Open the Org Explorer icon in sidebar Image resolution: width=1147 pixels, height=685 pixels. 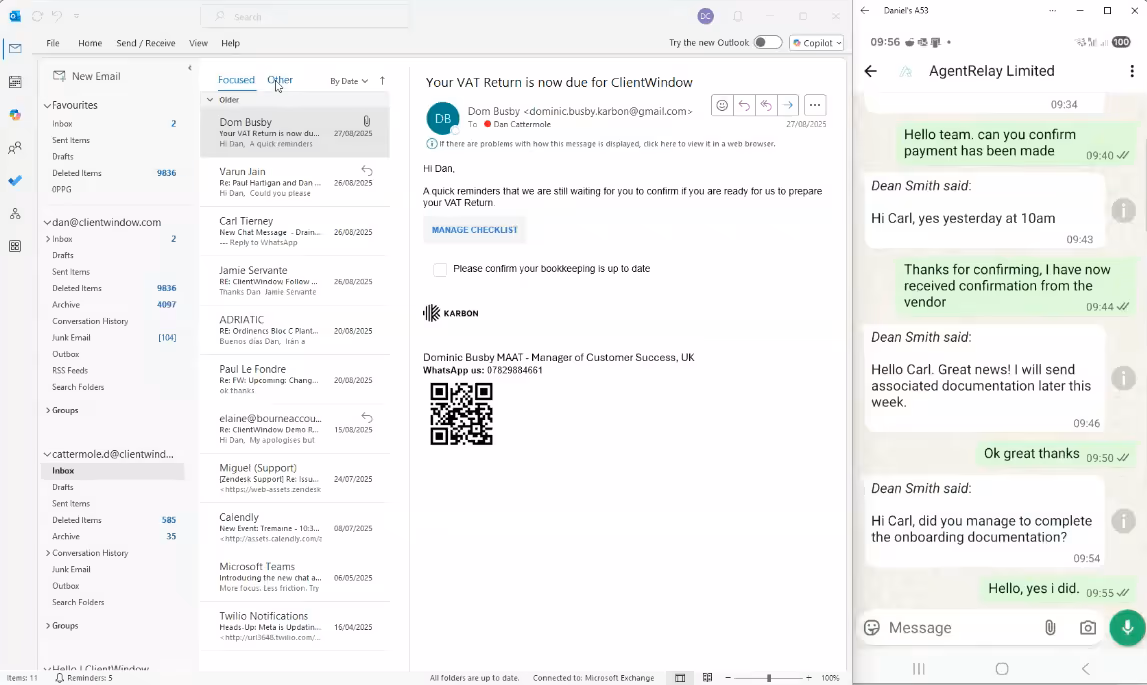15,214
